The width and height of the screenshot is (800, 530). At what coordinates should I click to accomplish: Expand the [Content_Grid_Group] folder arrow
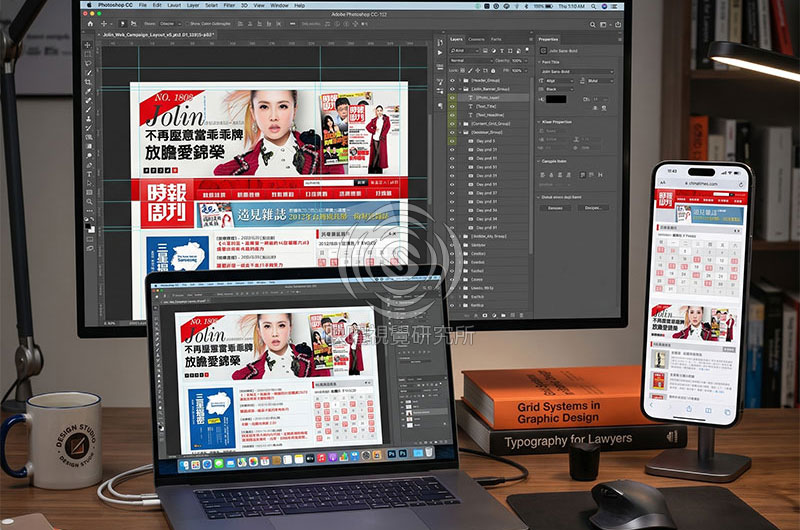460,123
